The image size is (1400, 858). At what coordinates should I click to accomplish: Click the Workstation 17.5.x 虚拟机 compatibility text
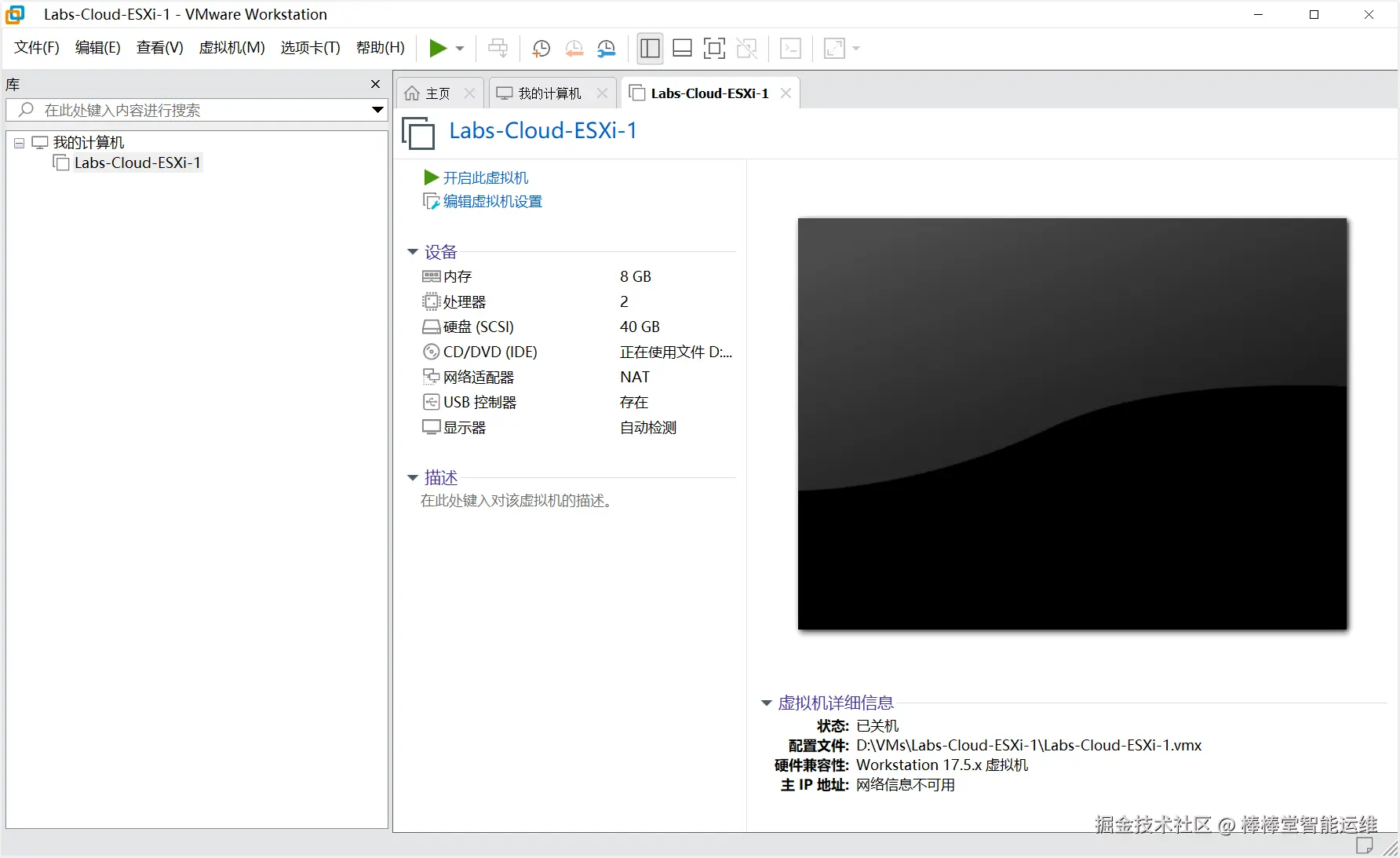point(942,765)
